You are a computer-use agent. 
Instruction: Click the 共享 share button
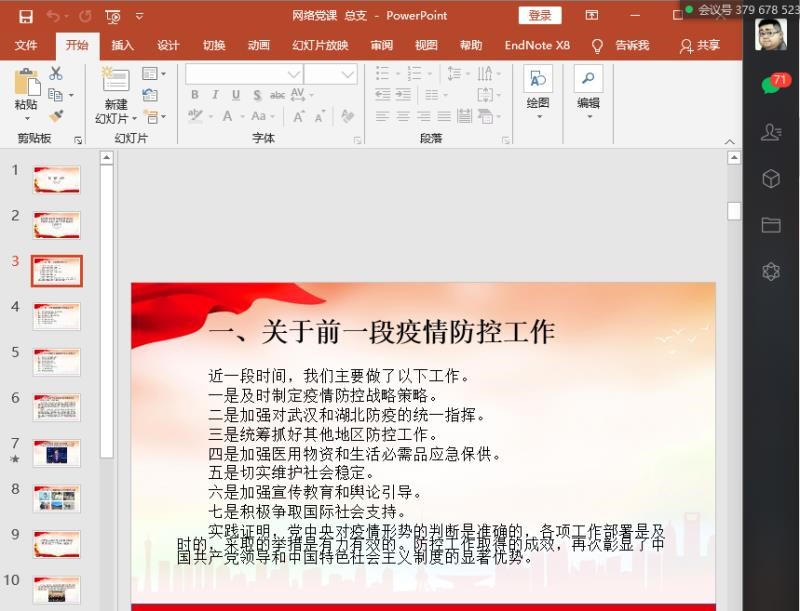[x=700, y=45]
